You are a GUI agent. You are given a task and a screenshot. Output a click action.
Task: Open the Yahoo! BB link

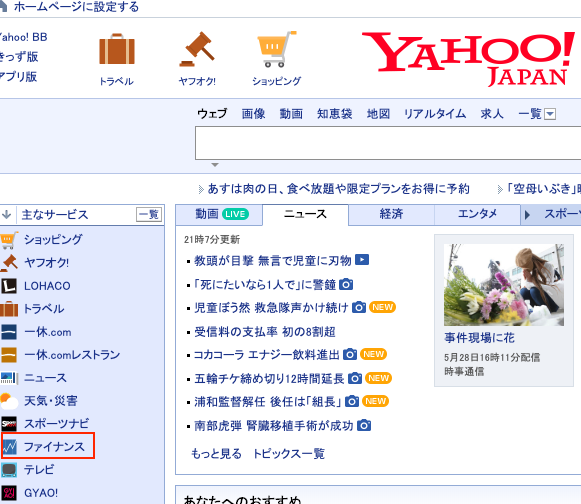click(x=24, y=37)
